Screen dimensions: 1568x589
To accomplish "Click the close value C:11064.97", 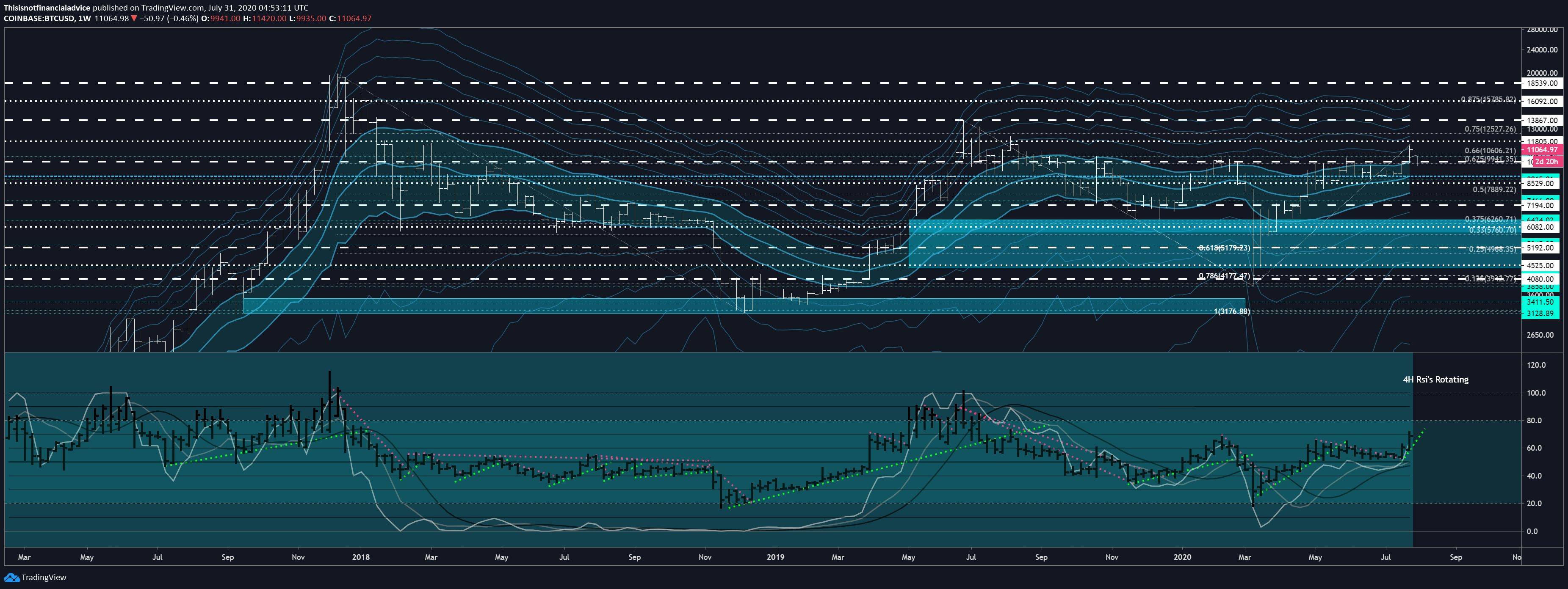I will click(x=350, y=18).
